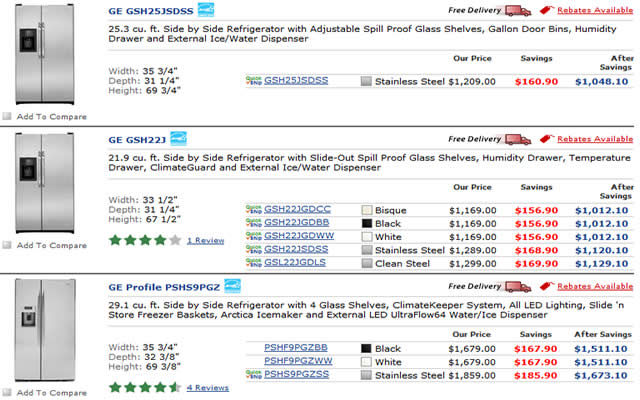Click Rebates Available link for GE Profile PSHS9PGZ
This screenshot has height=400, width=640.
point(594,286)
